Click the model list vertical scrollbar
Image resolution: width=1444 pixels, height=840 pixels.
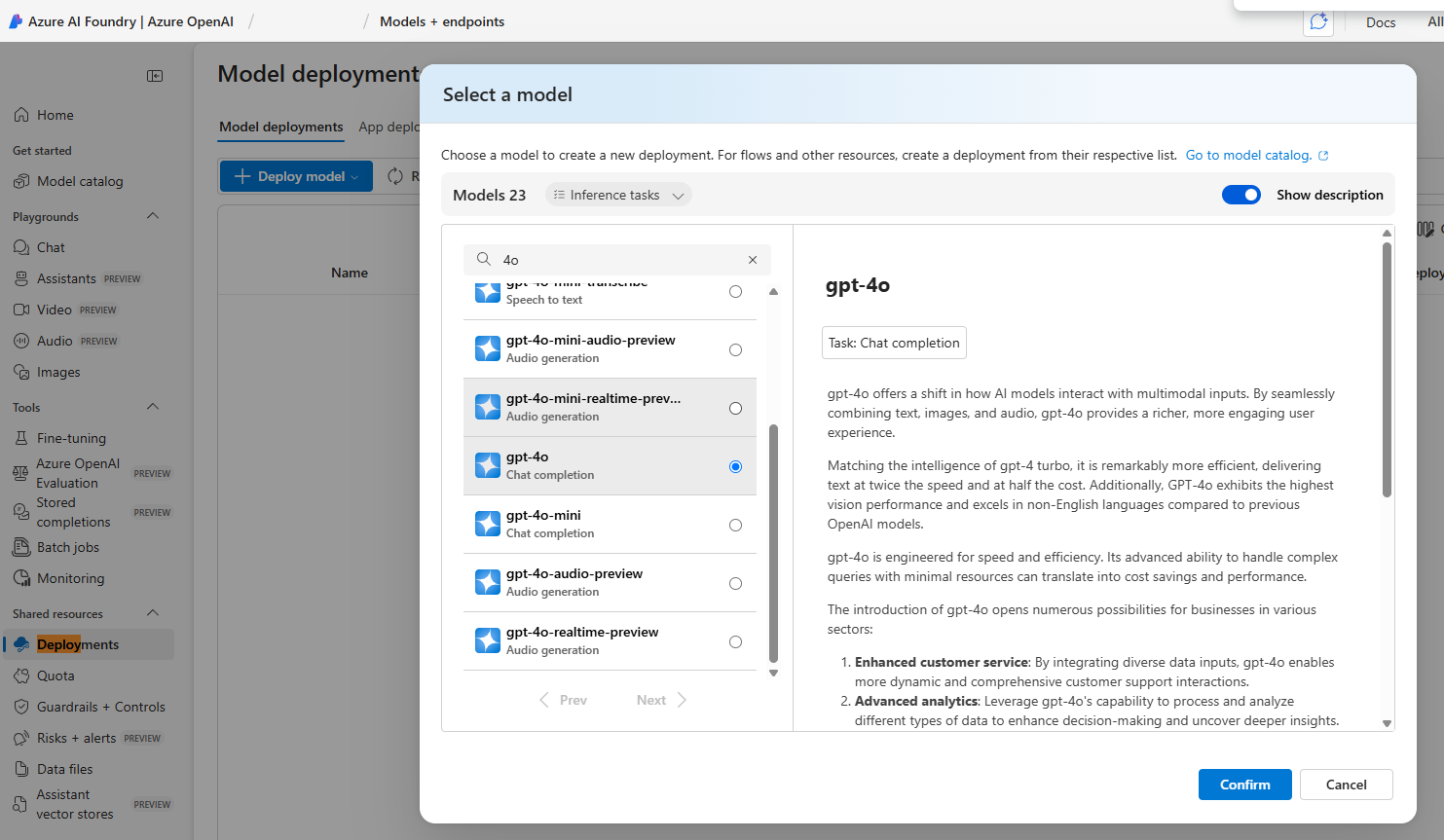click(774, 541)
